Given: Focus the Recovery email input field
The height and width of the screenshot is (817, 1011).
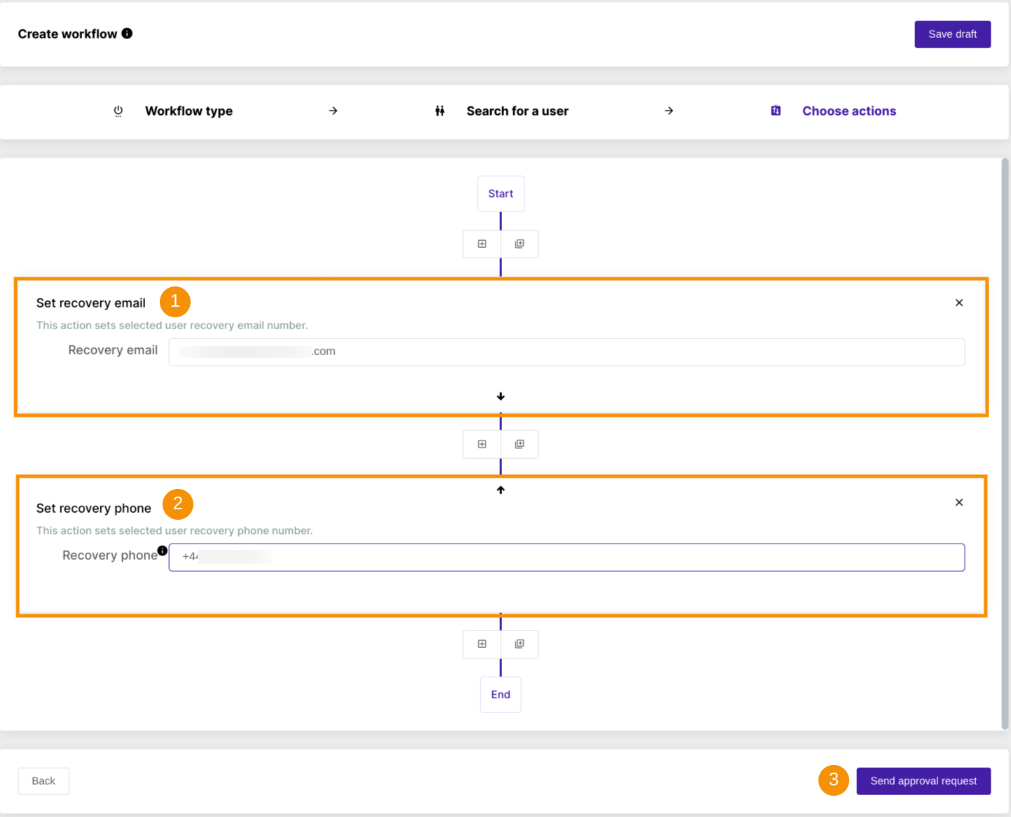Looking at the screenshot, I should (x=566, y=352).
